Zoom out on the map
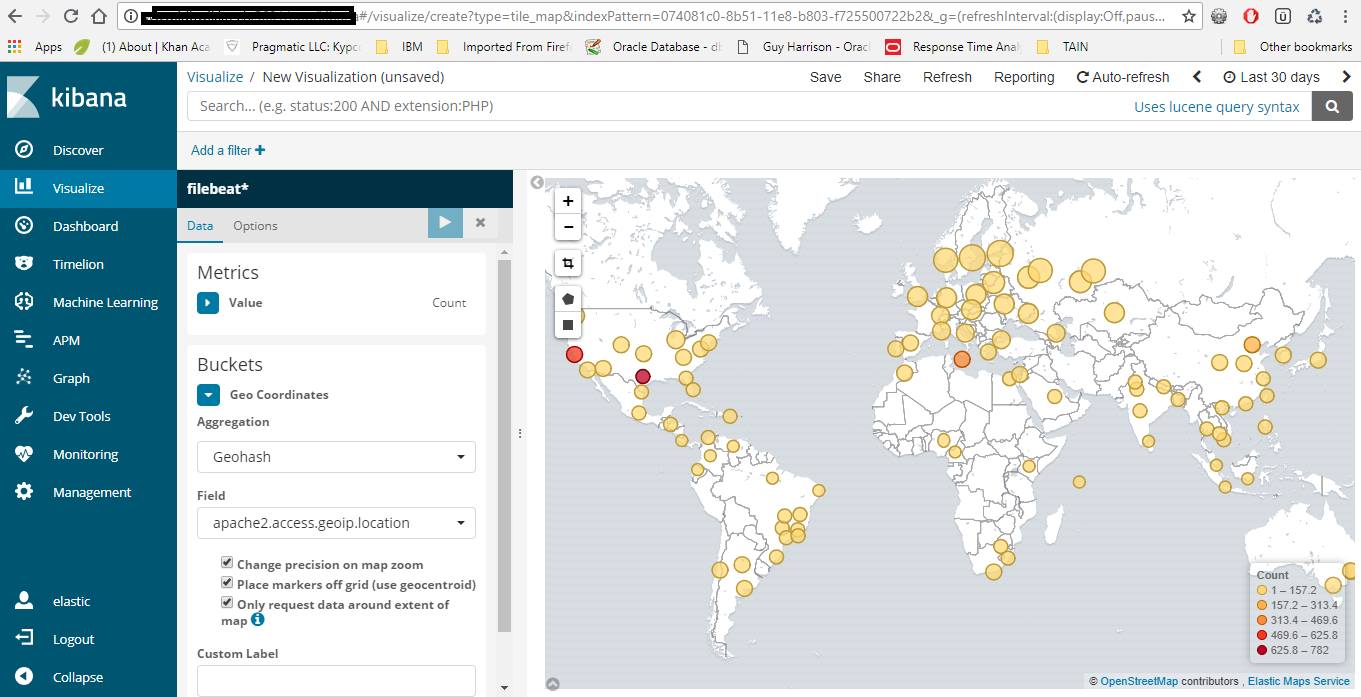Image resolution: width=1361 pixels, height=697 pixels. coord(568,227)
